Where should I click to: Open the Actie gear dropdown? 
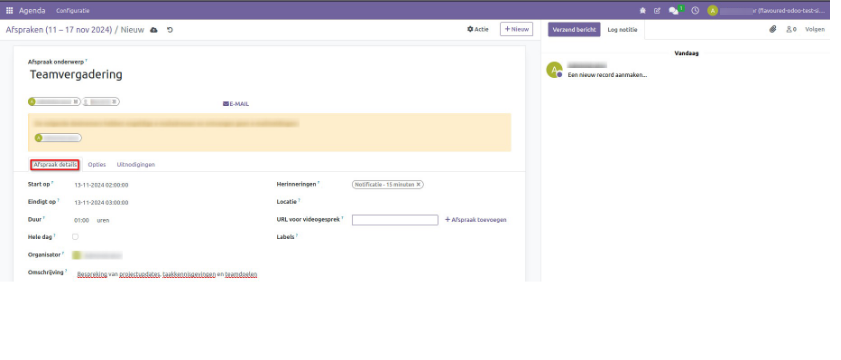tap(478, 30)
